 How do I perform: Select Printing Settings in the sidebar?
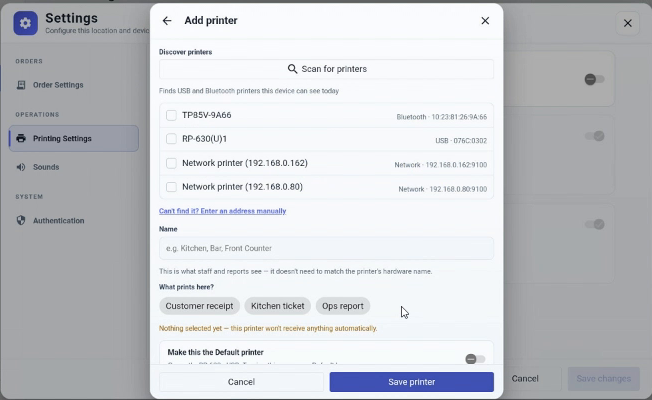[74, 138]
